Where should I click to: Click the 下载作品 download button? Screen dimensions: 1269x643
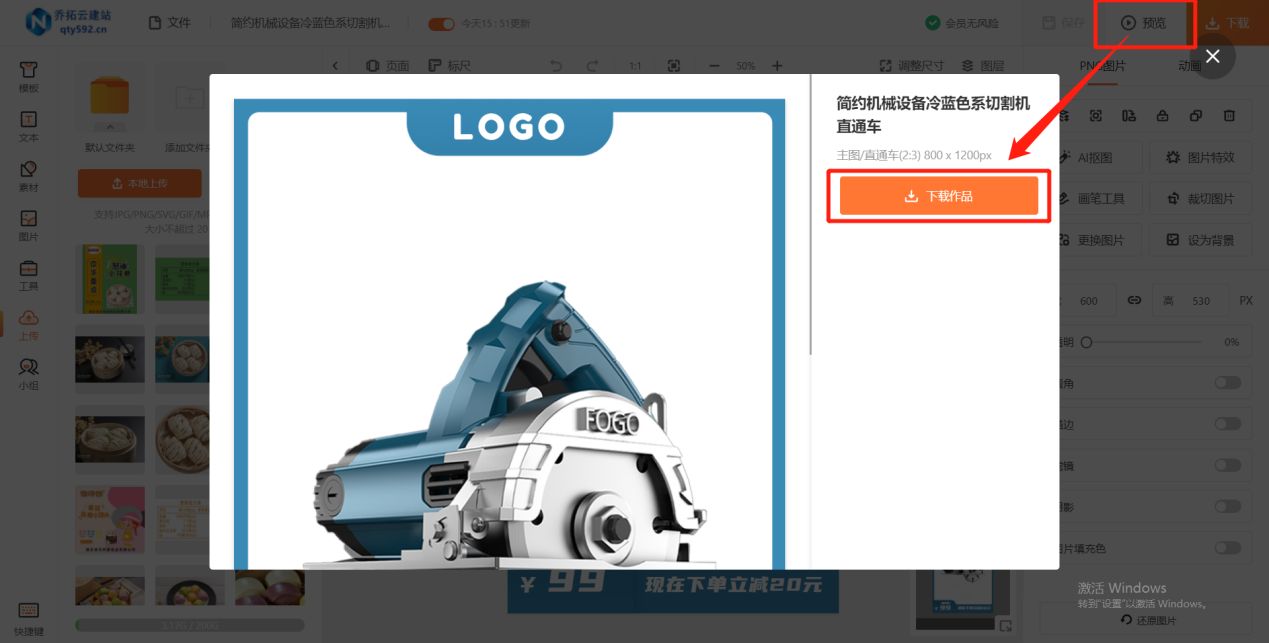tap(938, 196)
